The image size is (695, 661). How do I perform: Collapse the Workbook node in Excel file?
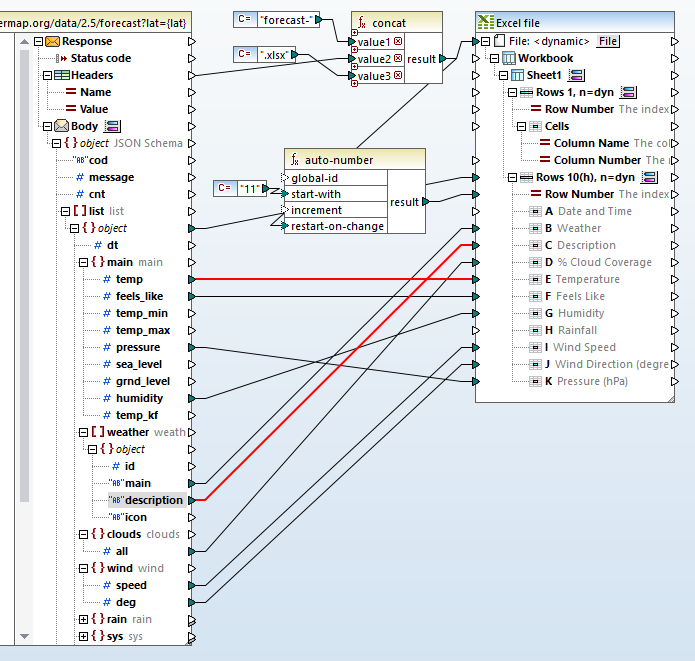[496, 58]
